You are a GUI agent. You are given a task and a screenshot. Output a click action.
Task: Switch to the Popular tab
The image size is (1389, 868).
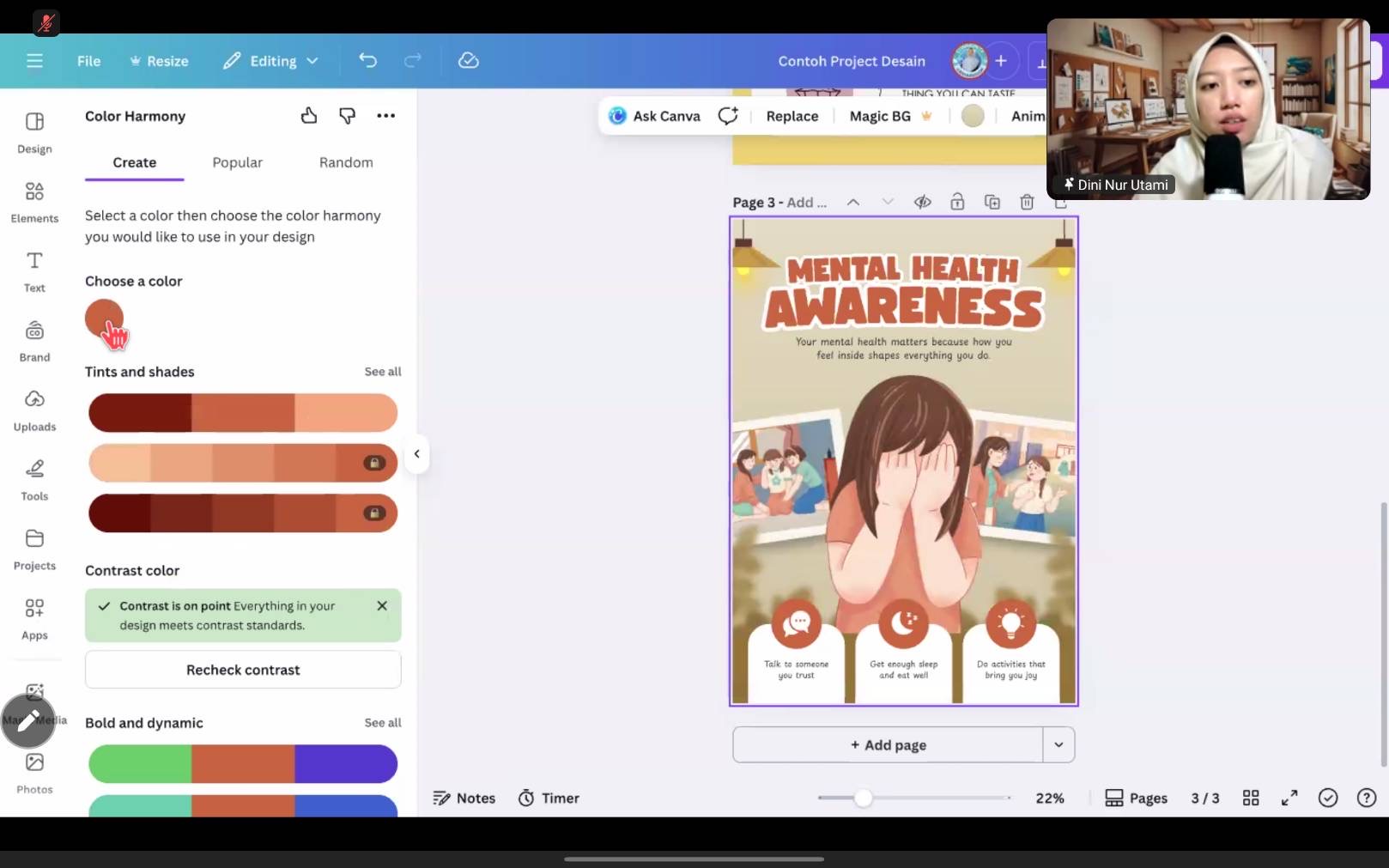237,162
